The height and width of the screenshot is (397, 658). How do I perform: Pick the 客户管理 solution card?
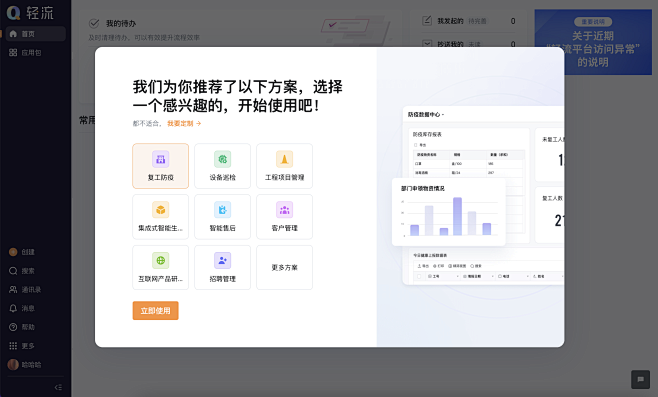click(x=285, y=217)
